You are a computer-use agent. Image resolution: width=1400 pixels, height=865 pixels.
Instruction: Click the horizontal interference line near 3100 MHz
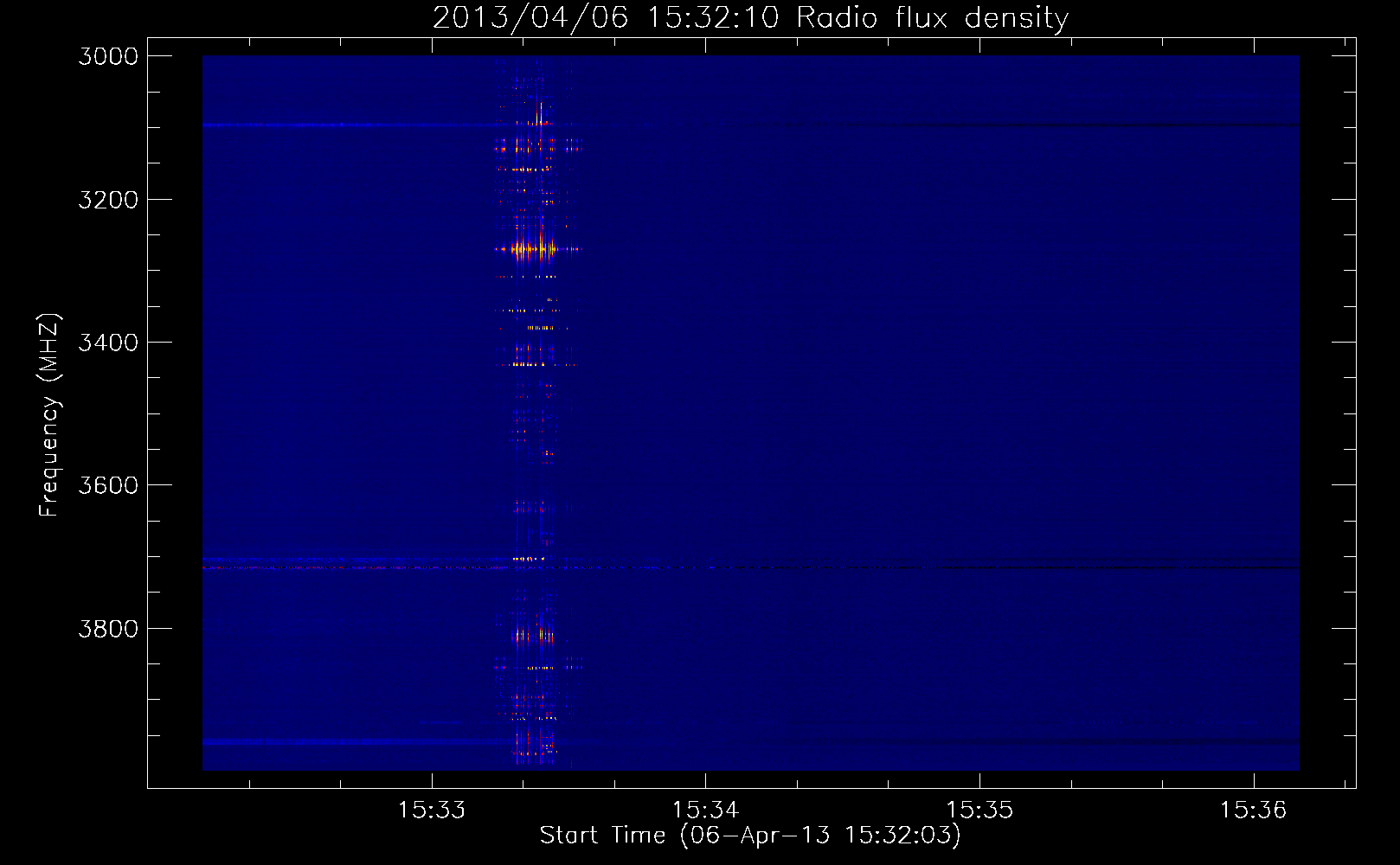pyautogui.click(x=750, y=125)
